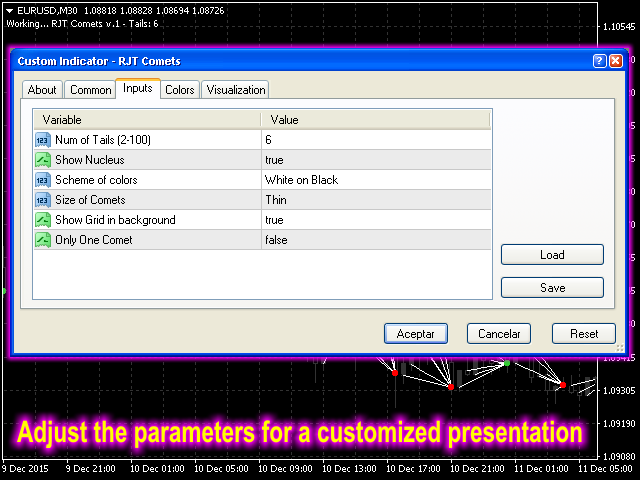Click the green comet nucleus dot on chart

[507, 363]
